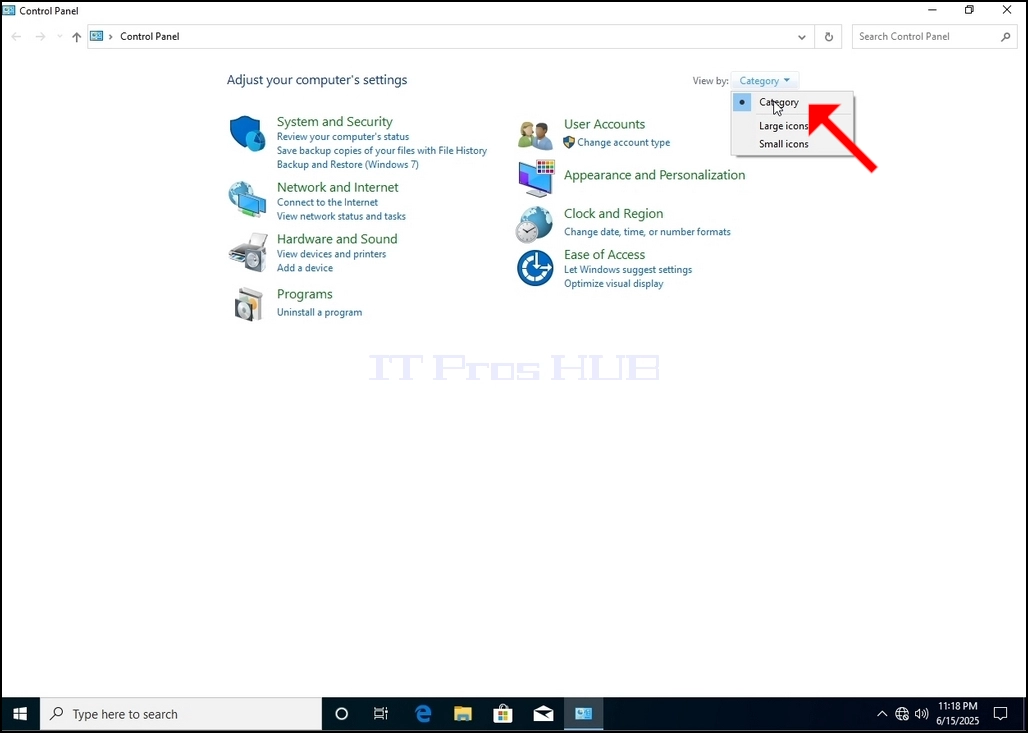Click the refresh button beside address bar
This screenshot has width=1028, height=733.
pos(829,37)
